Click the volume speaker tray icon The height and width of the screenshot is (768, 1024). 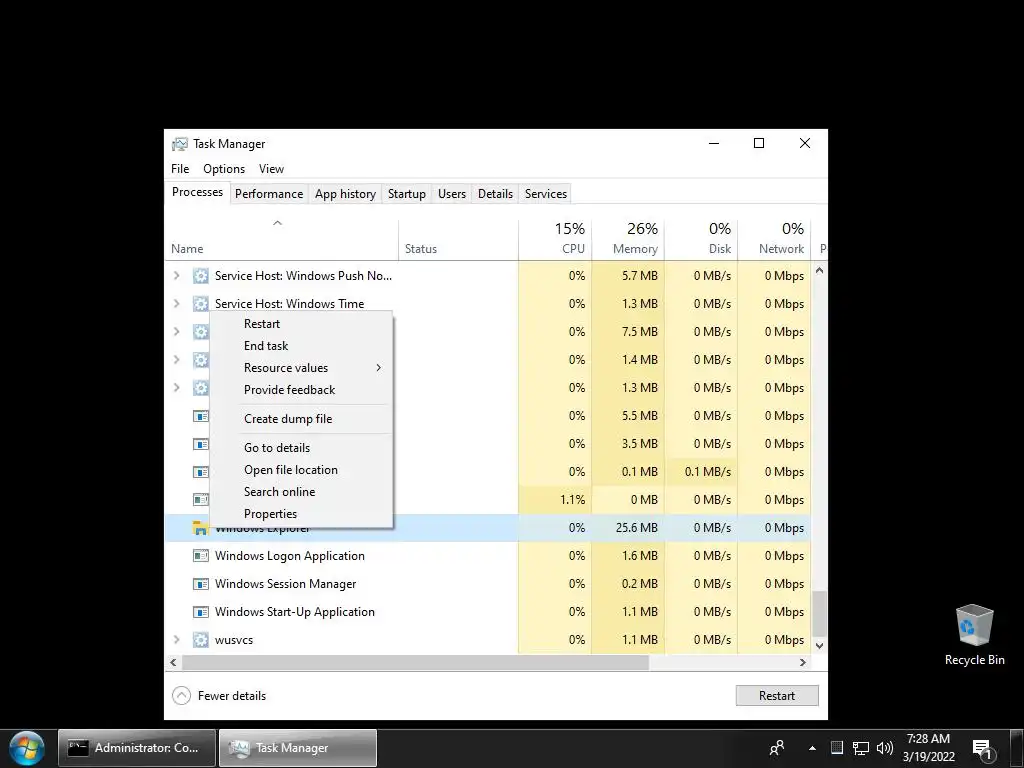tap(885, 748)
